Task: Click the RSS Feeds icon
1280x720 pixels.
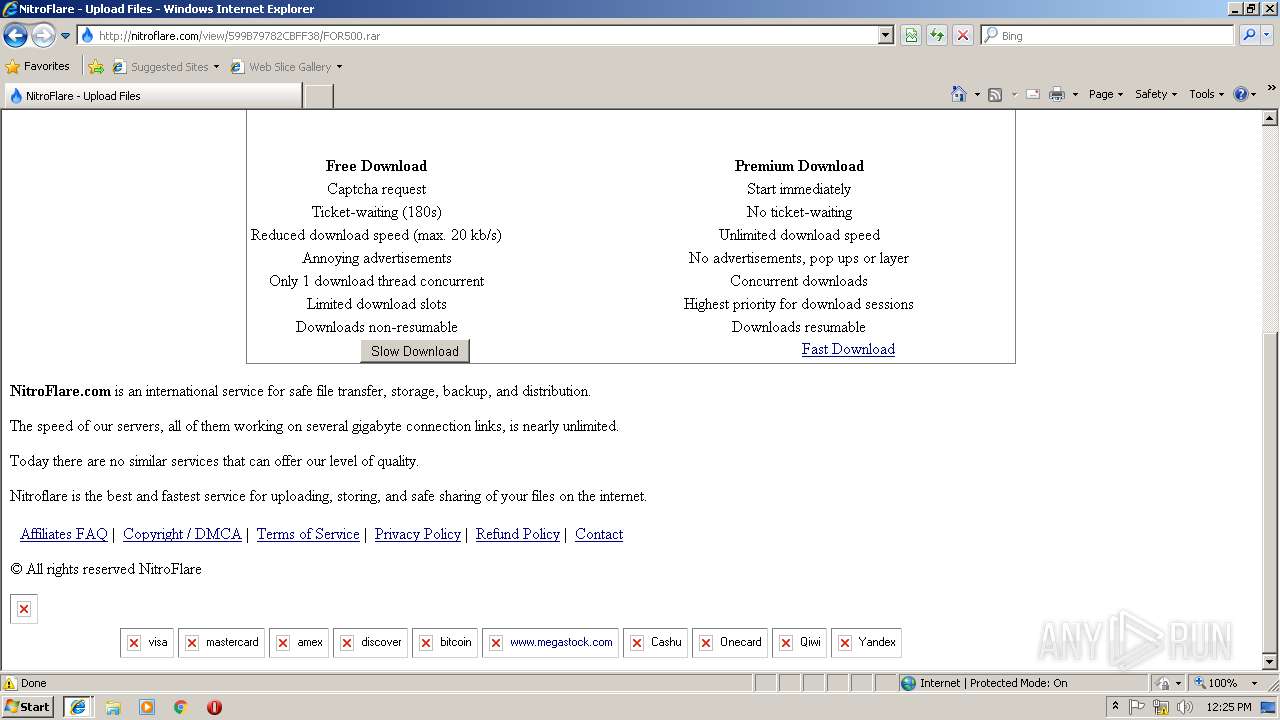Action: click(x=995, y=94)
